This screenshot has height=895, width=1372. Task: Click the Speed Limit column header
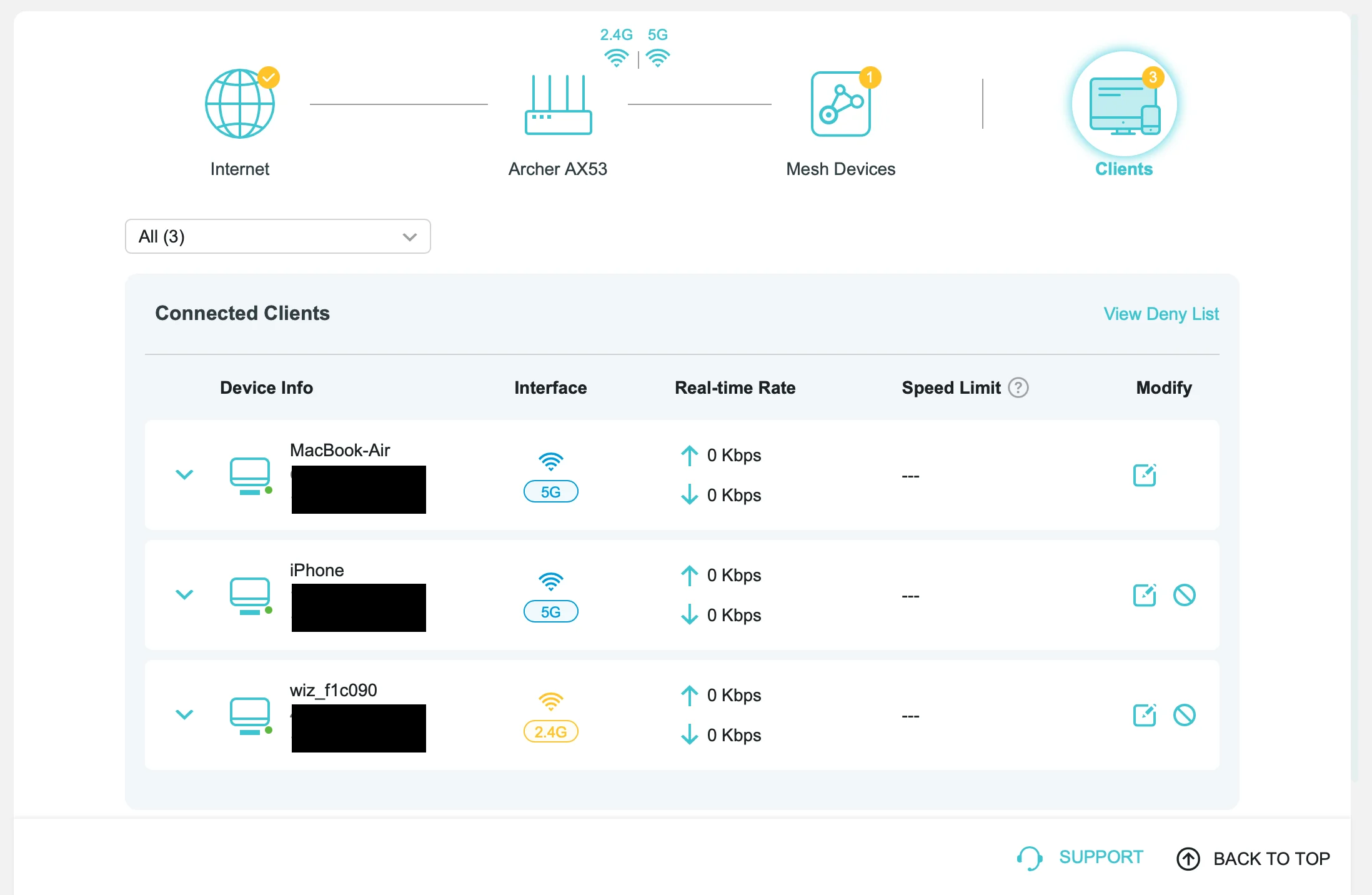(x=952, y=387)
